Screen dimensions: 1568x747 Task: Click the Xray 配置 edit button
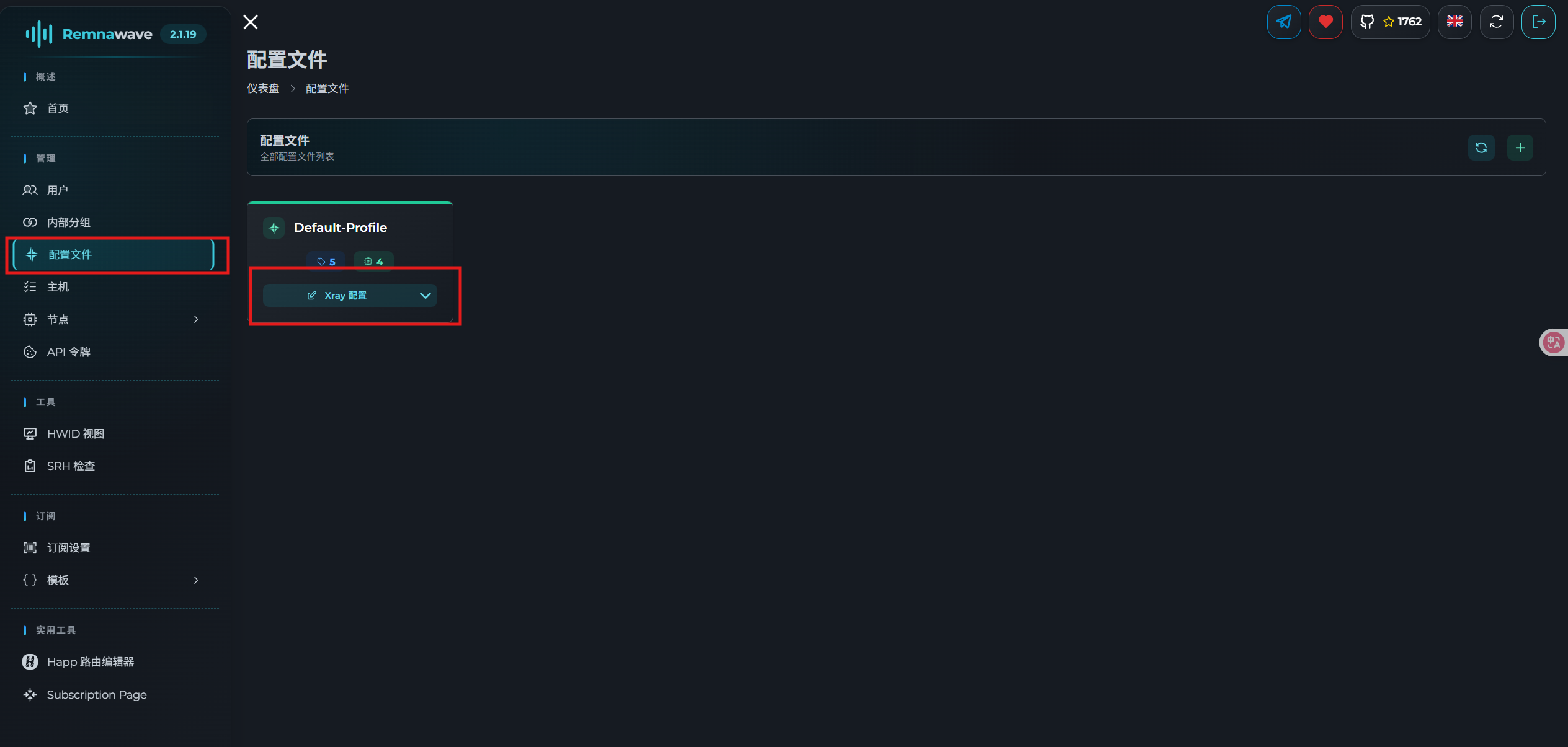(x=338, y=296)
